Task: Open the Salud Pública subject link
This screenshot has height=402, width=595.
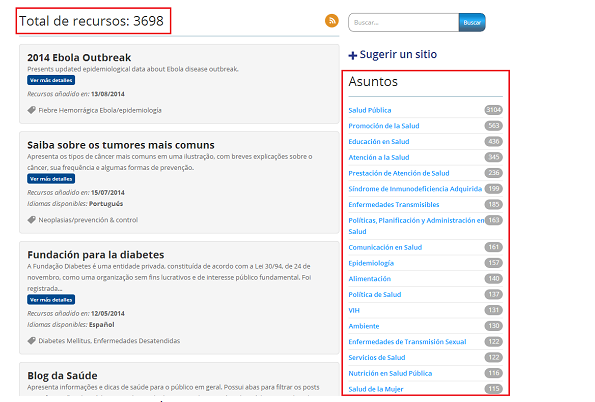Action: [370, 110]
